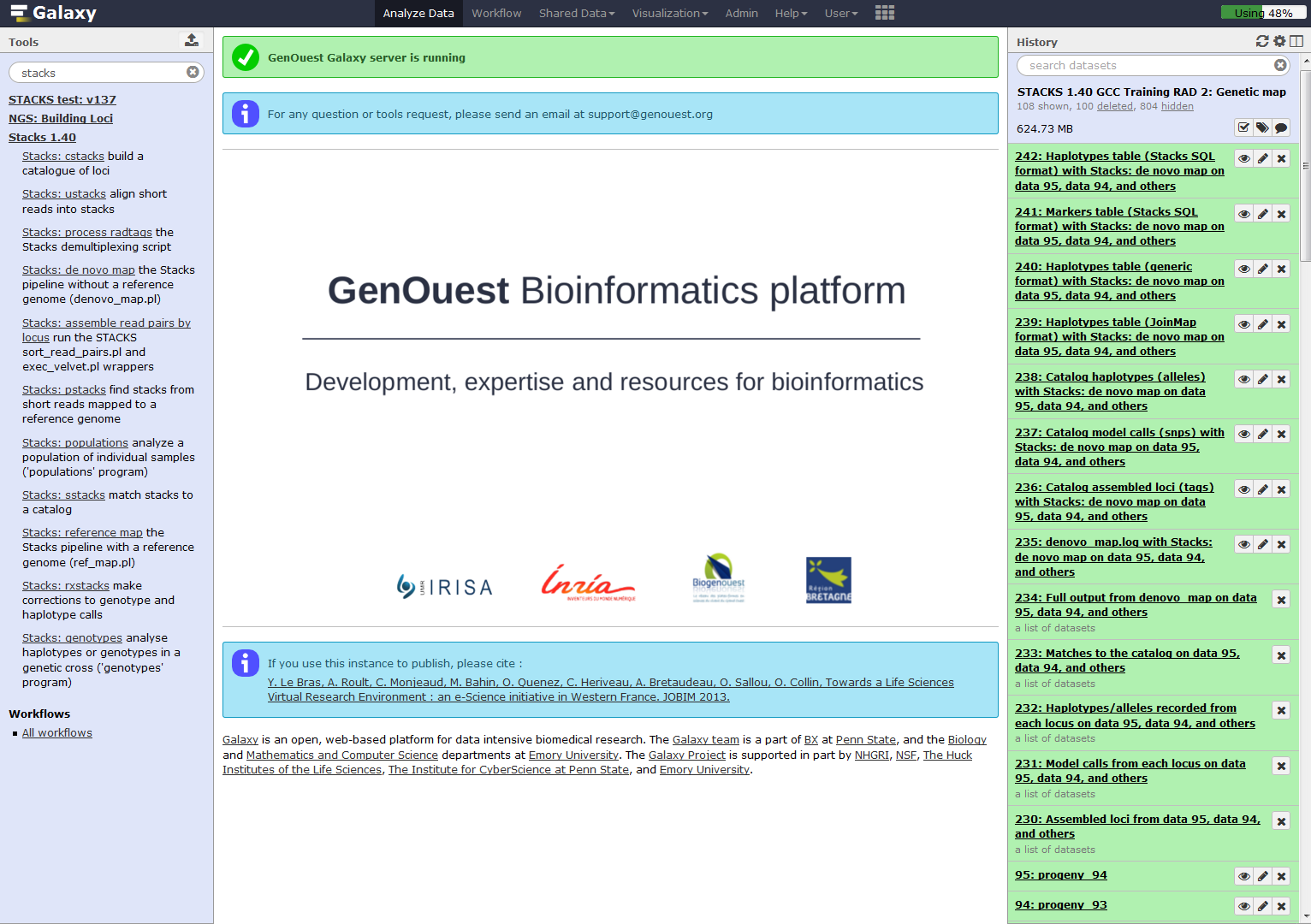This screenshot has width=1311, height=924.
Task: Open the Stacks: cstacks tool
Action: [x=63, y=156]
